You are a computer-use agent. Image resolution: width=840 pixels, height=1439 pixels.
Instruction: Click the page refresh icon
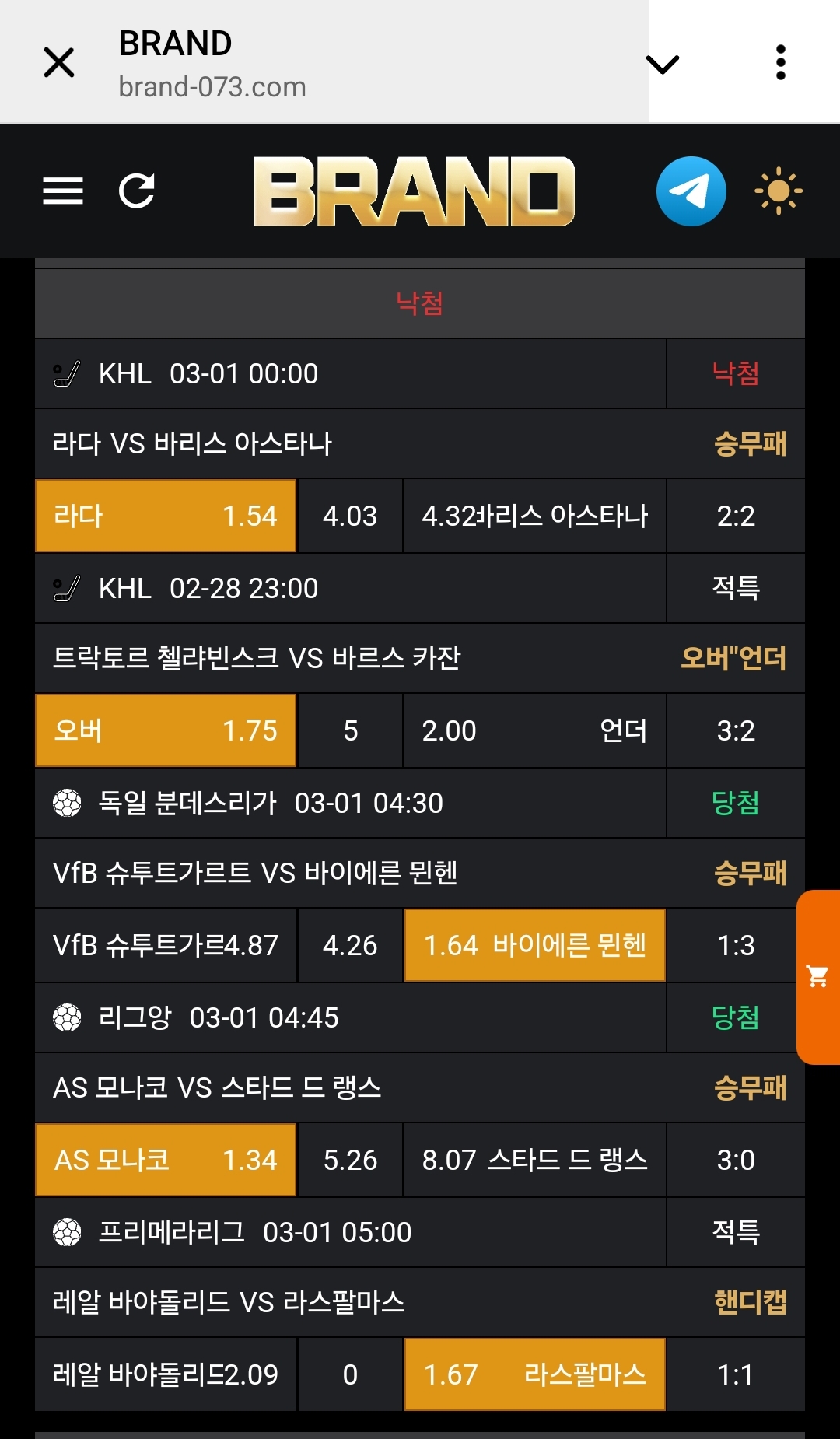pyautogui.click(x=137, y=191)
